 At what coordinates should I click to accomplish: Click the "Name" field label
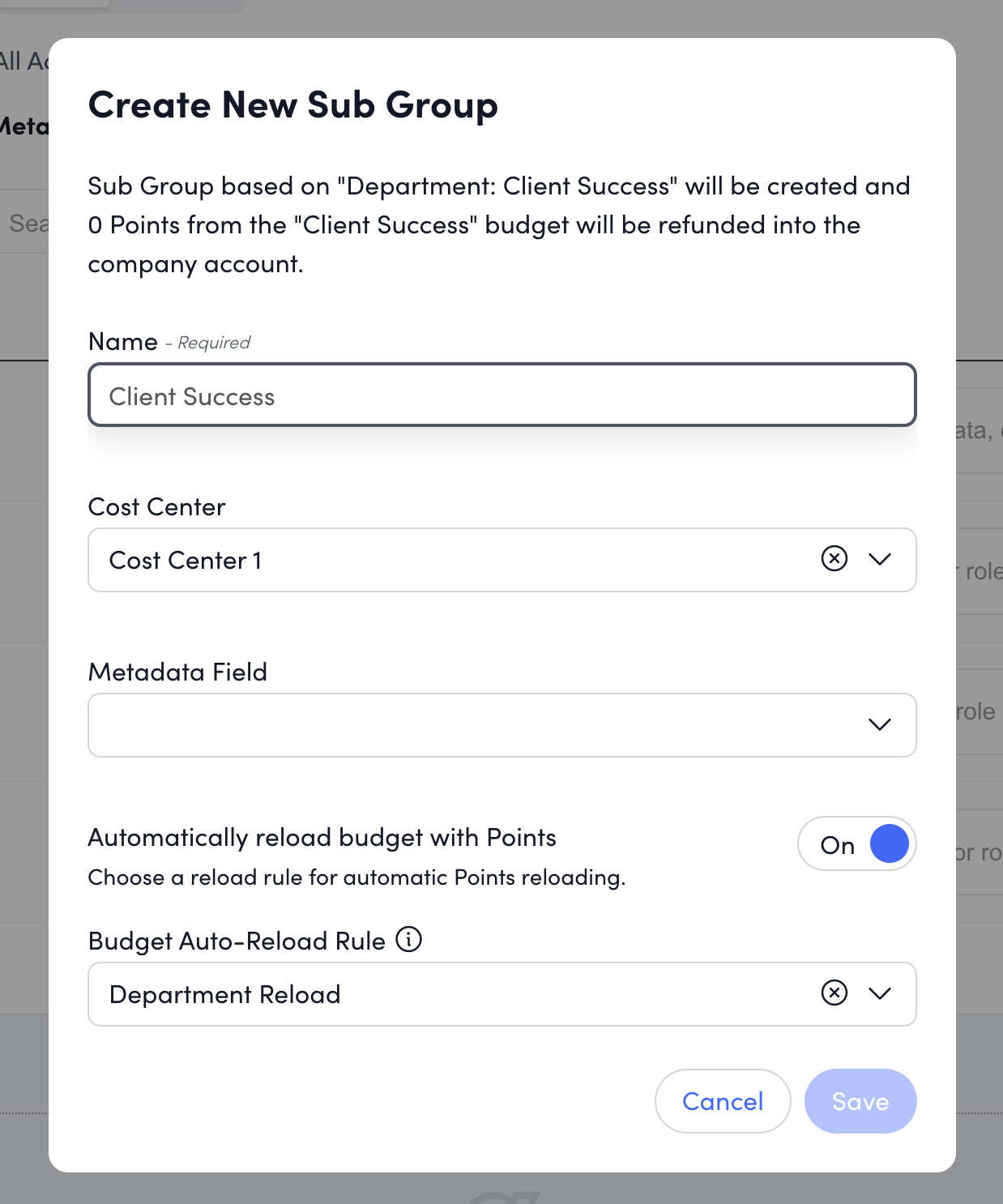point(122,342)
